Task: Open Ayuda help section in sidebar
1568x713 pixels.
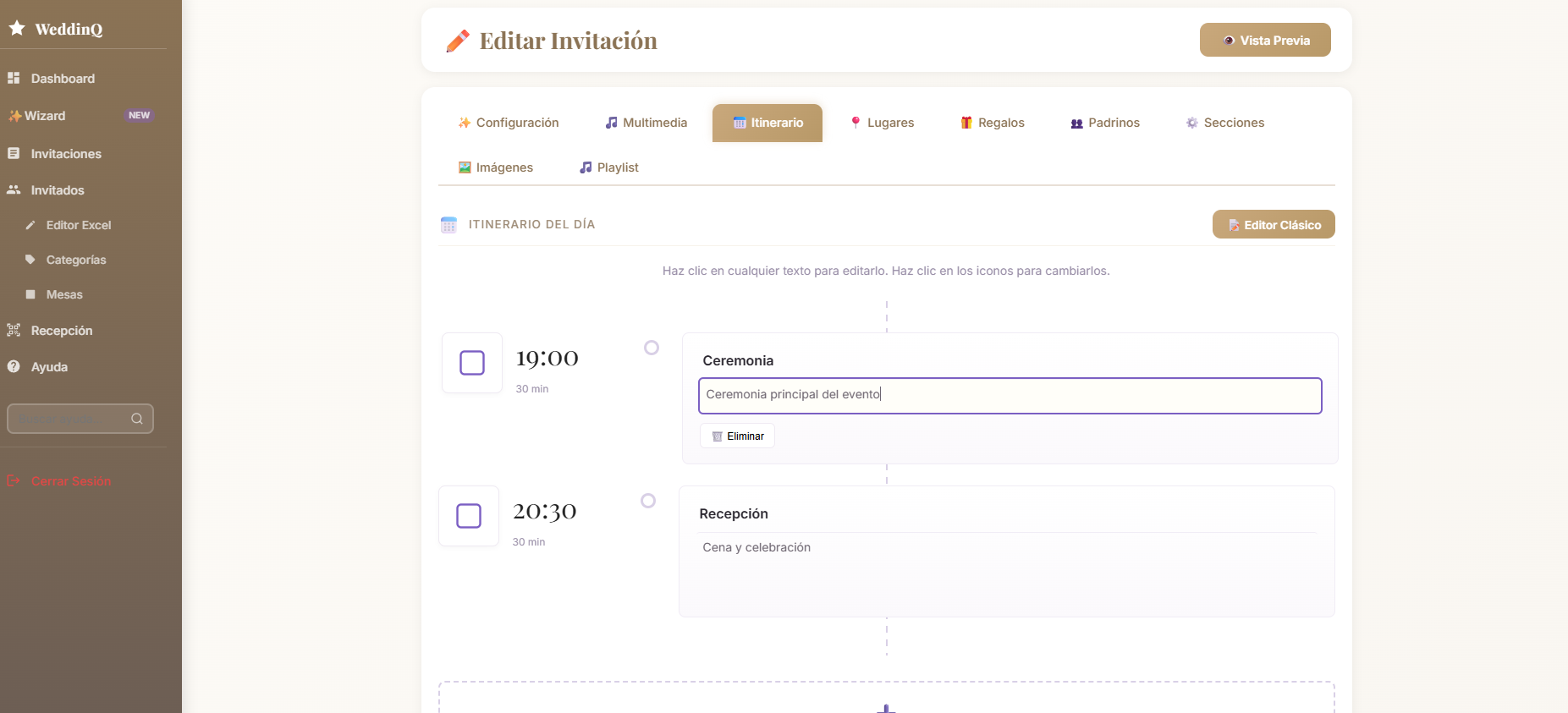Action: coord(49,367)
